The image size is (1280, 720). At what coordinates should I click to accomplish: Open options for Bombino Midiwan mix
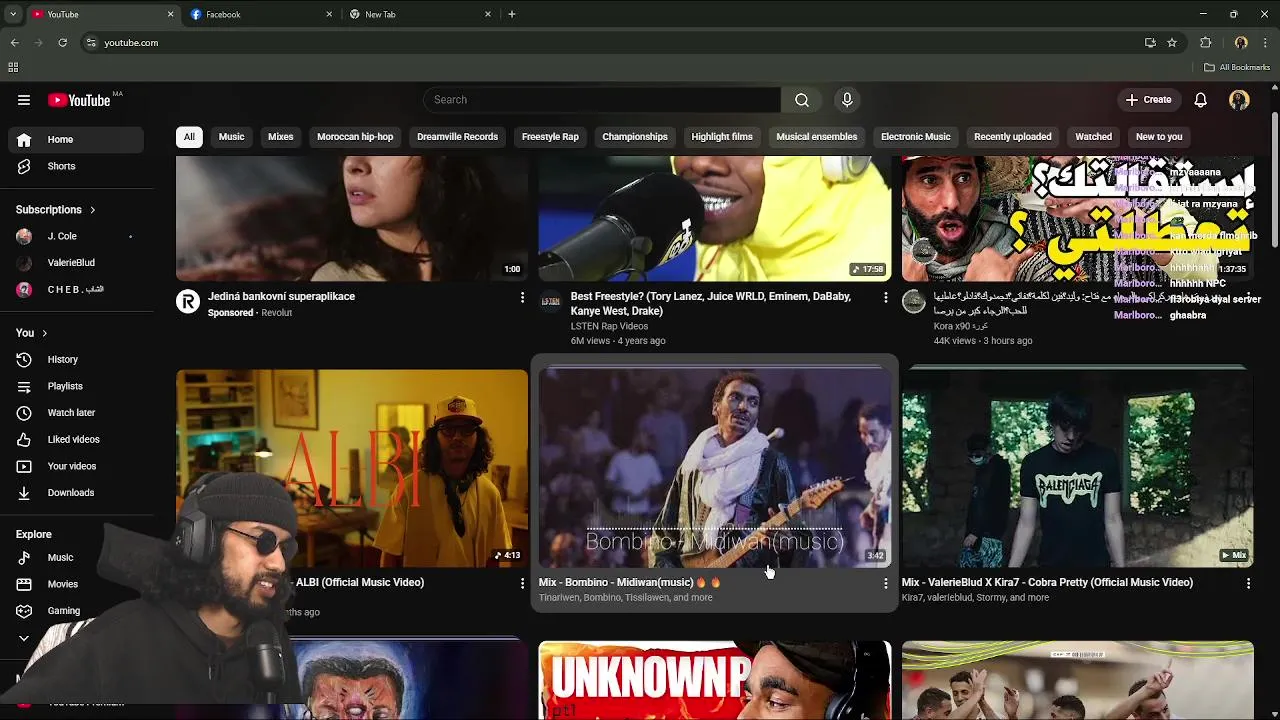point(885,583)
